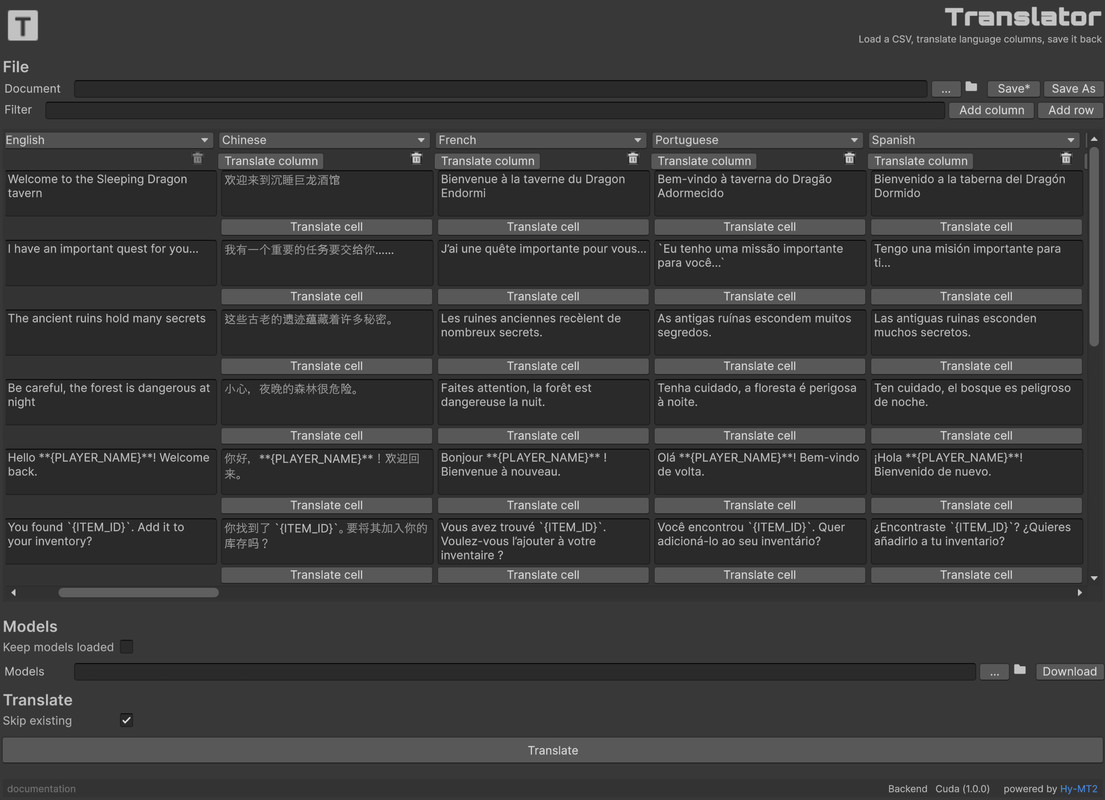The image size is (1105, 800).
Task: Click the Add row button
Action: [1070, 110]
